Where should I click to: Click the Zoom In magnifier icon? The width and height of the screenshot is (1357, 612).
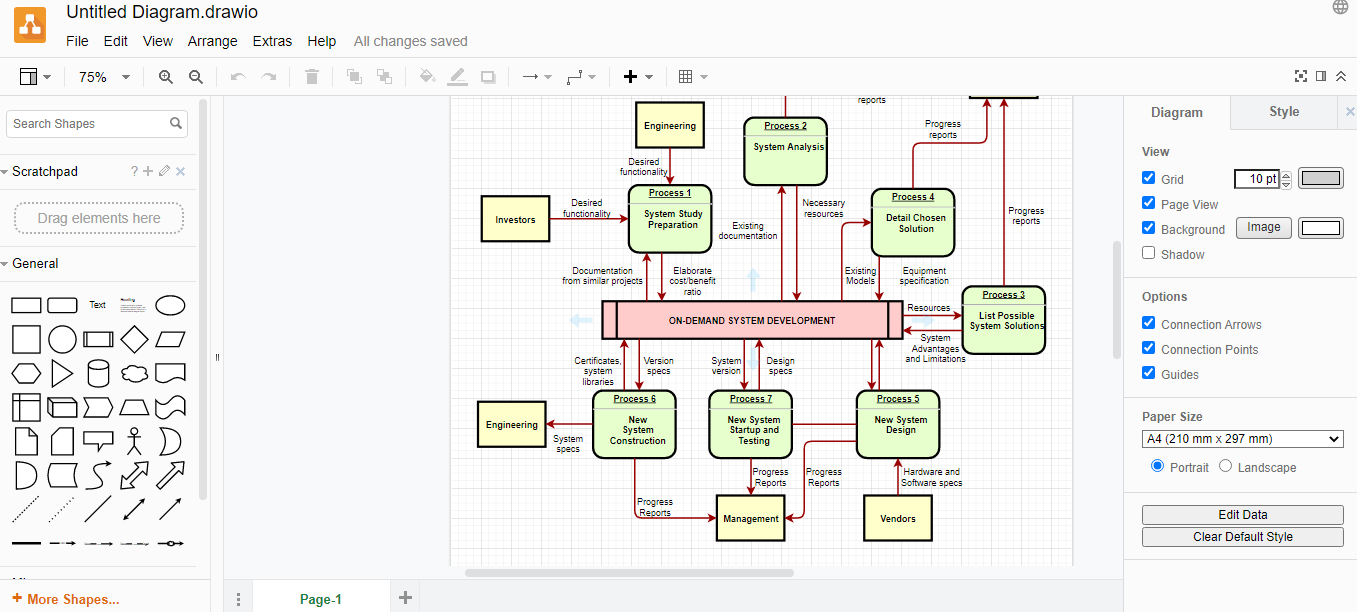pyautogui.click(x=166, y=77)
